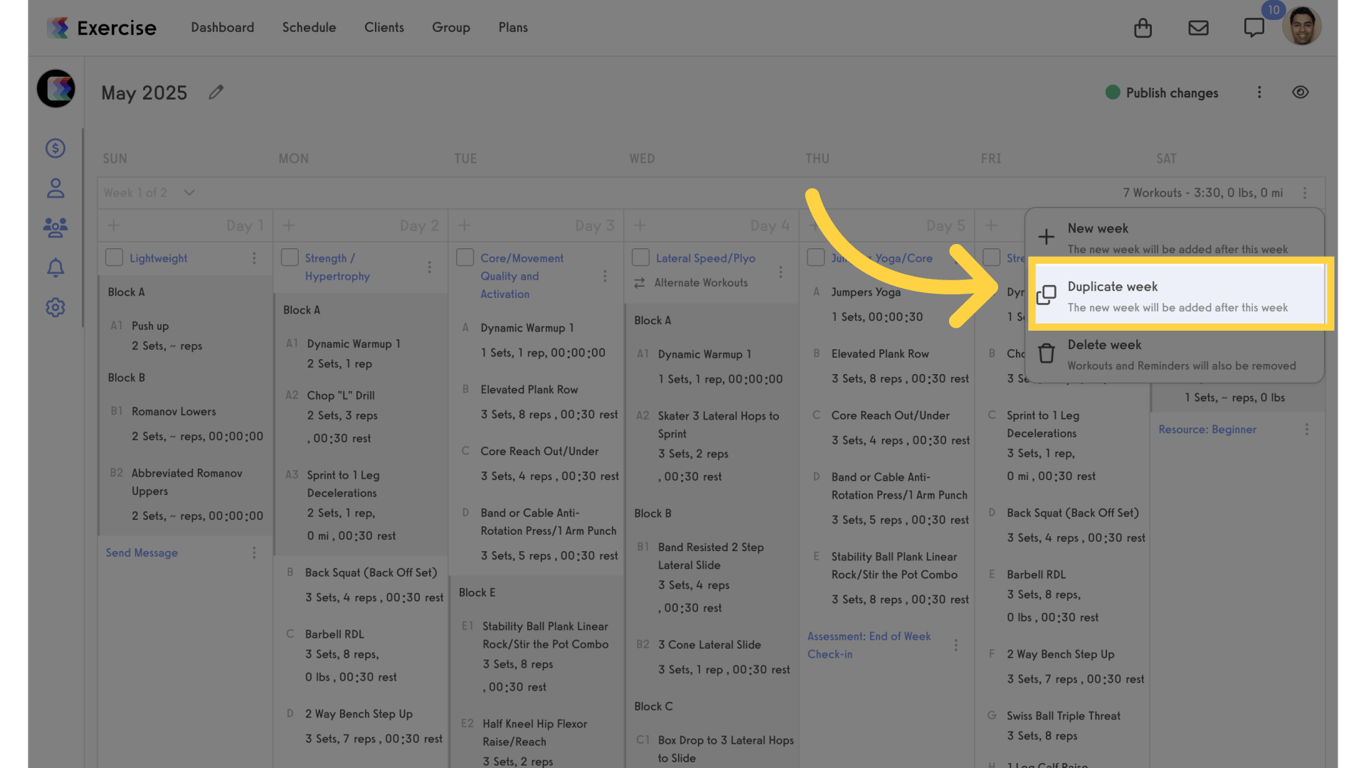Open three-dot menu for Lightweight workout
The image size is (1366, 768).
pos(254,258)
